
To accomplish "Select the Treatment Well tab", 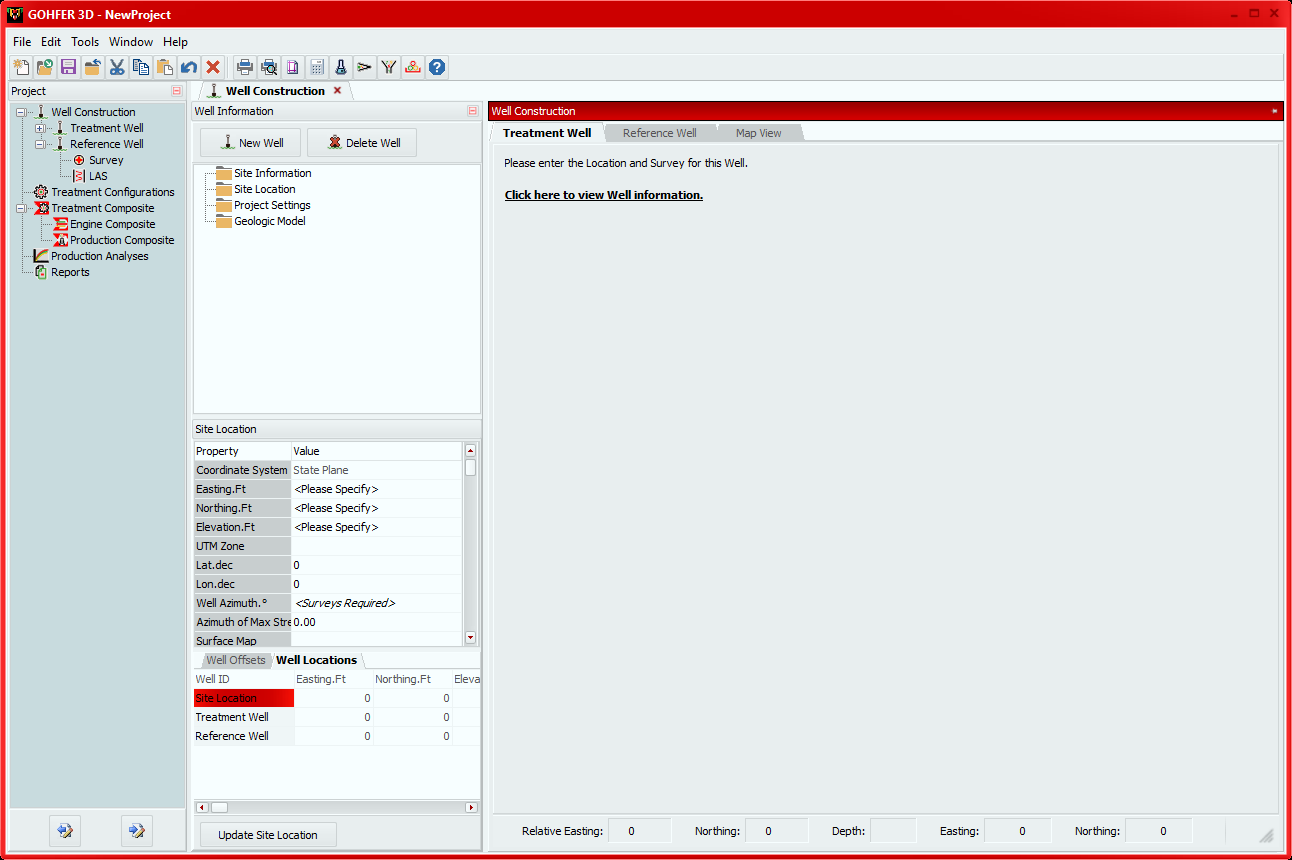I will pos(547,133).
